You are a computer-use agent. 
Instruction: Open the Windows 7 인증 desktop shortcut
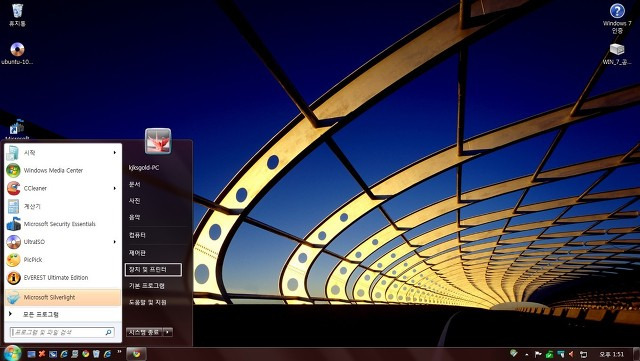[x=617, y=18]
